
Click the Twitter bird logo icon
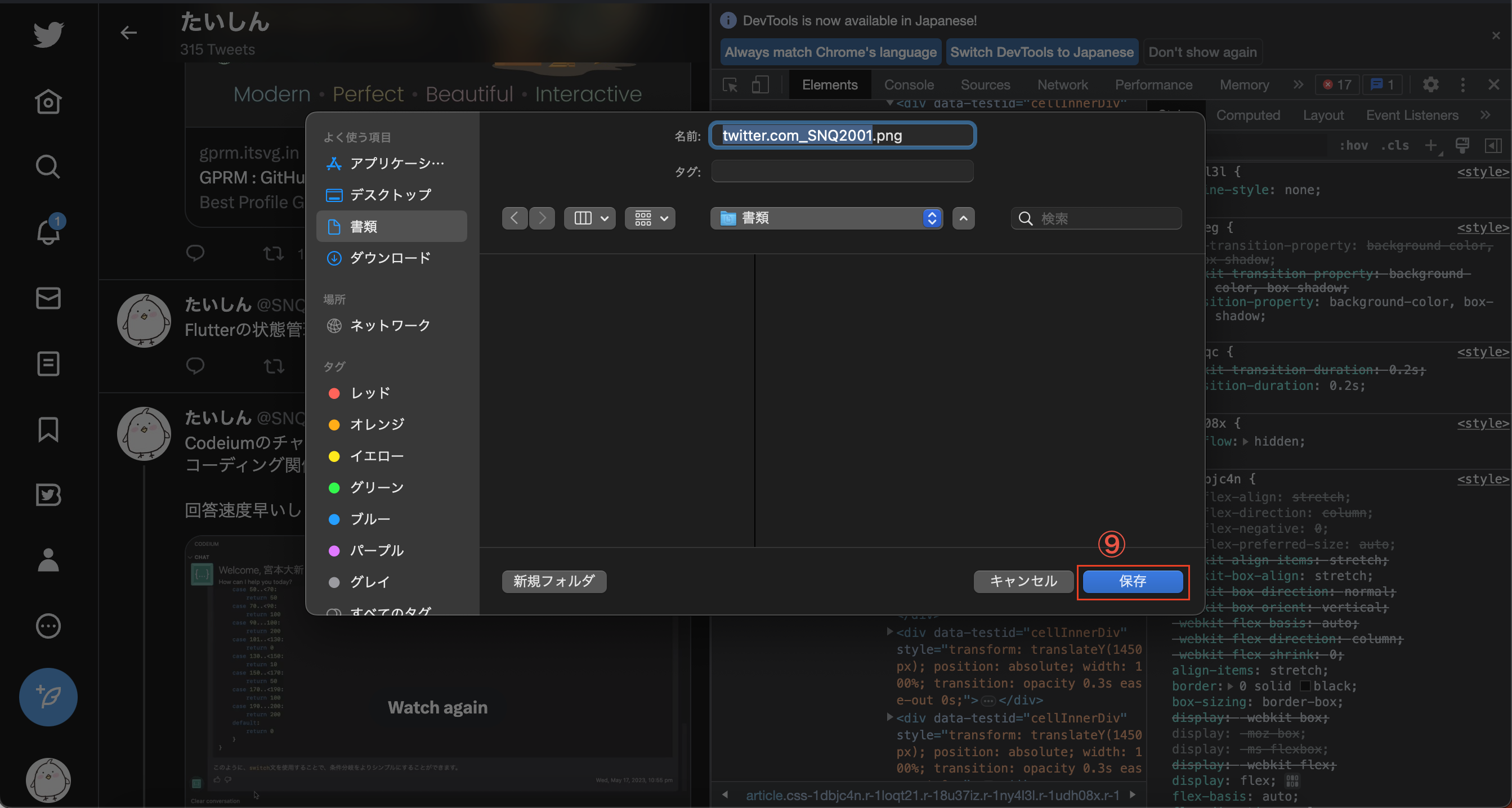coord(48,35)
